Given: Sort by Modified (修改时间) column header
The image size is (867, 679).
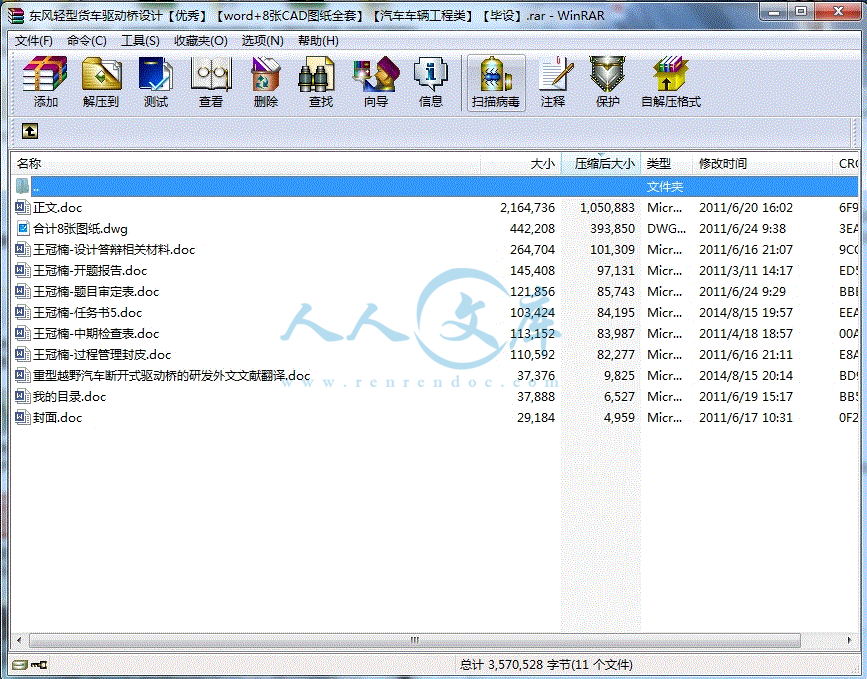Looking at the screenshot, I should point(762,164).
